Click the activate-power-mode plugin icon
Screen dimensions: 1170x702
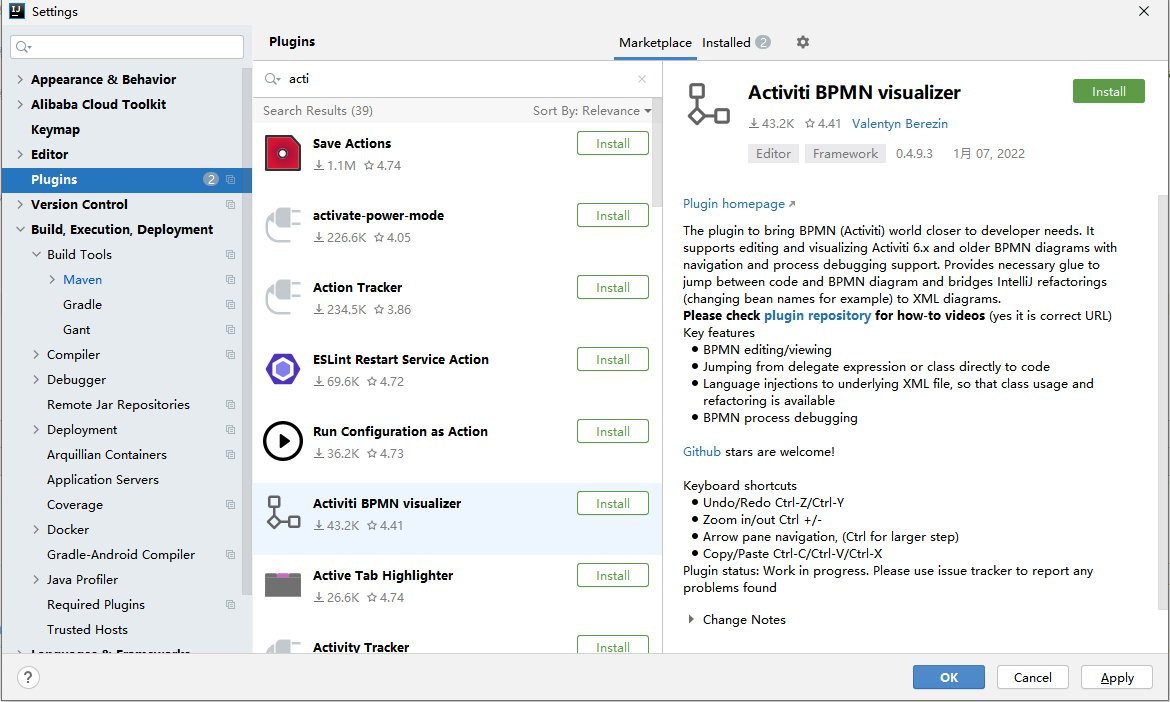tap(283, 225)
